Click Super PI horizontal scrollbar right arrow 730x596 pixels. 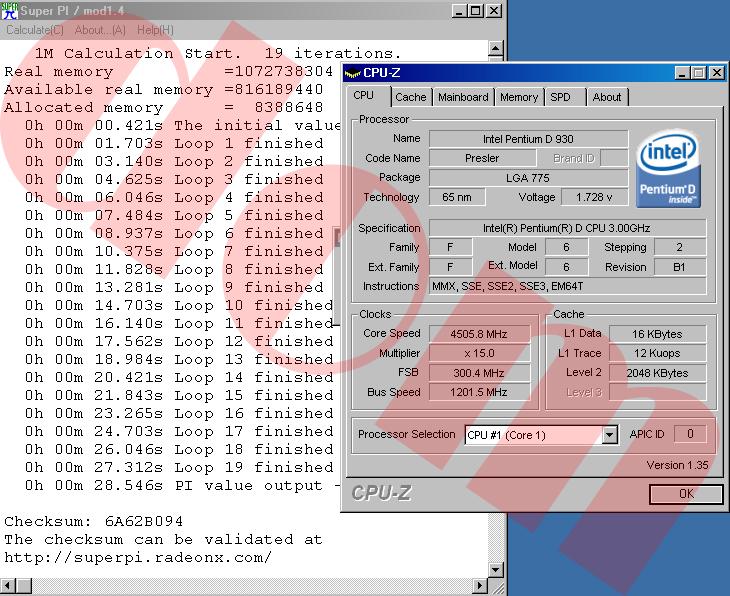coord(480,586)
